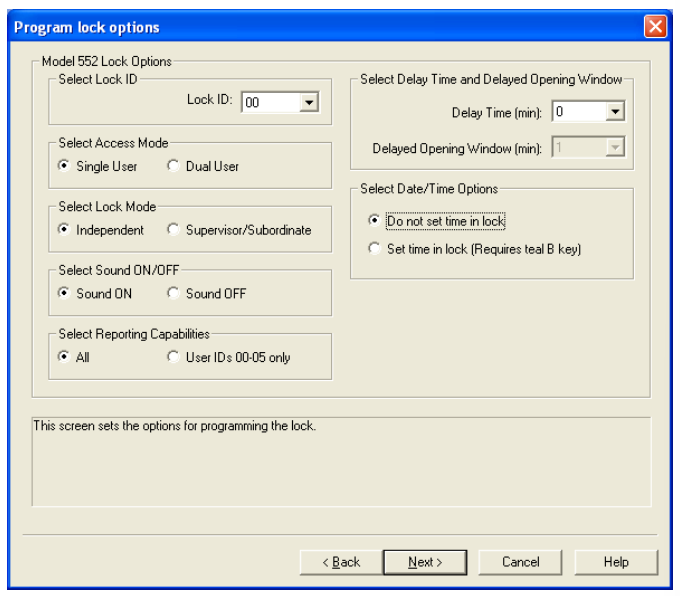
Task: Choose User IDs 00-05 only reporting
Action: (x=173, y=357)
